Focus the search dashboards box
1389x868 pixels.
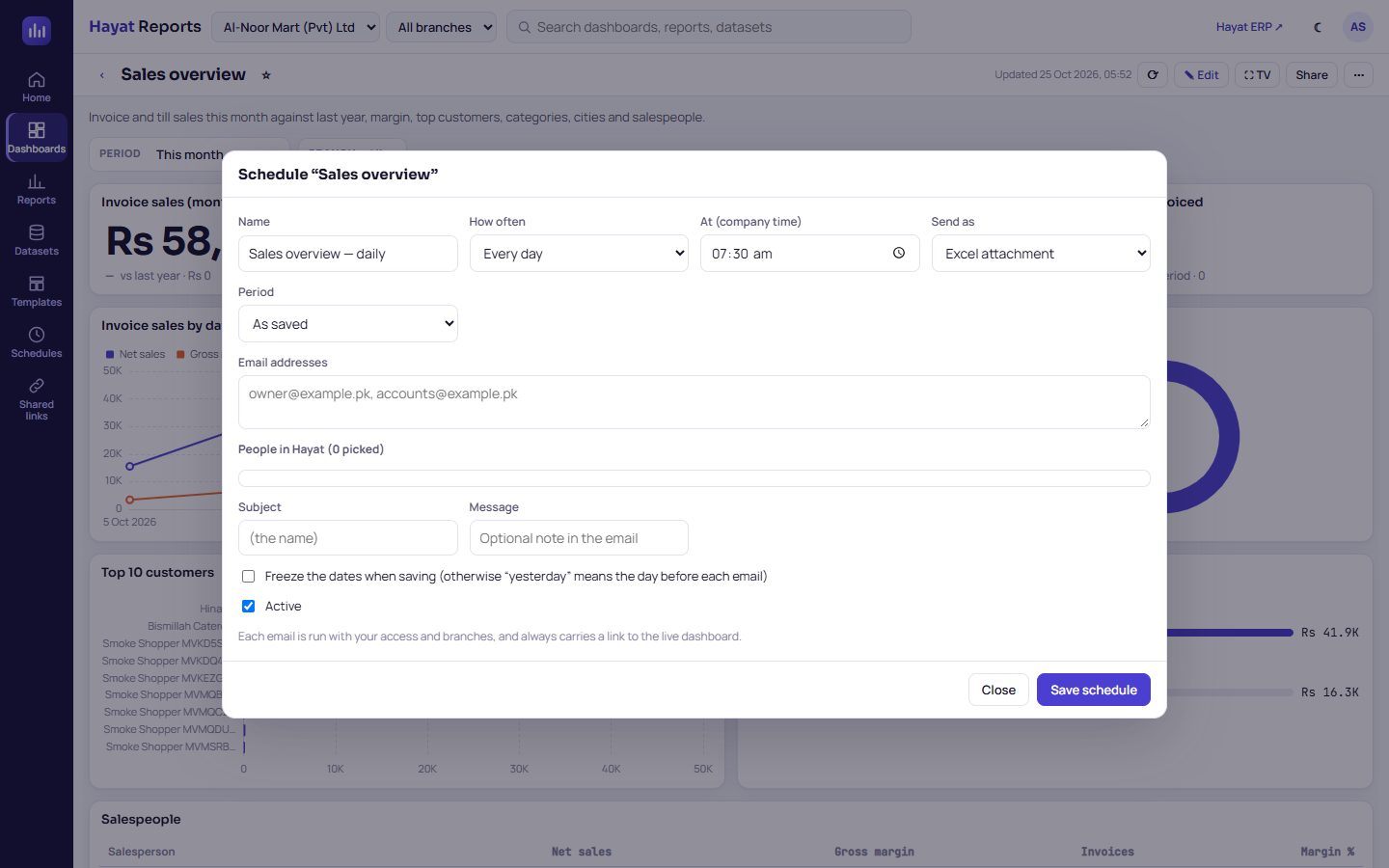coord(709,27)
